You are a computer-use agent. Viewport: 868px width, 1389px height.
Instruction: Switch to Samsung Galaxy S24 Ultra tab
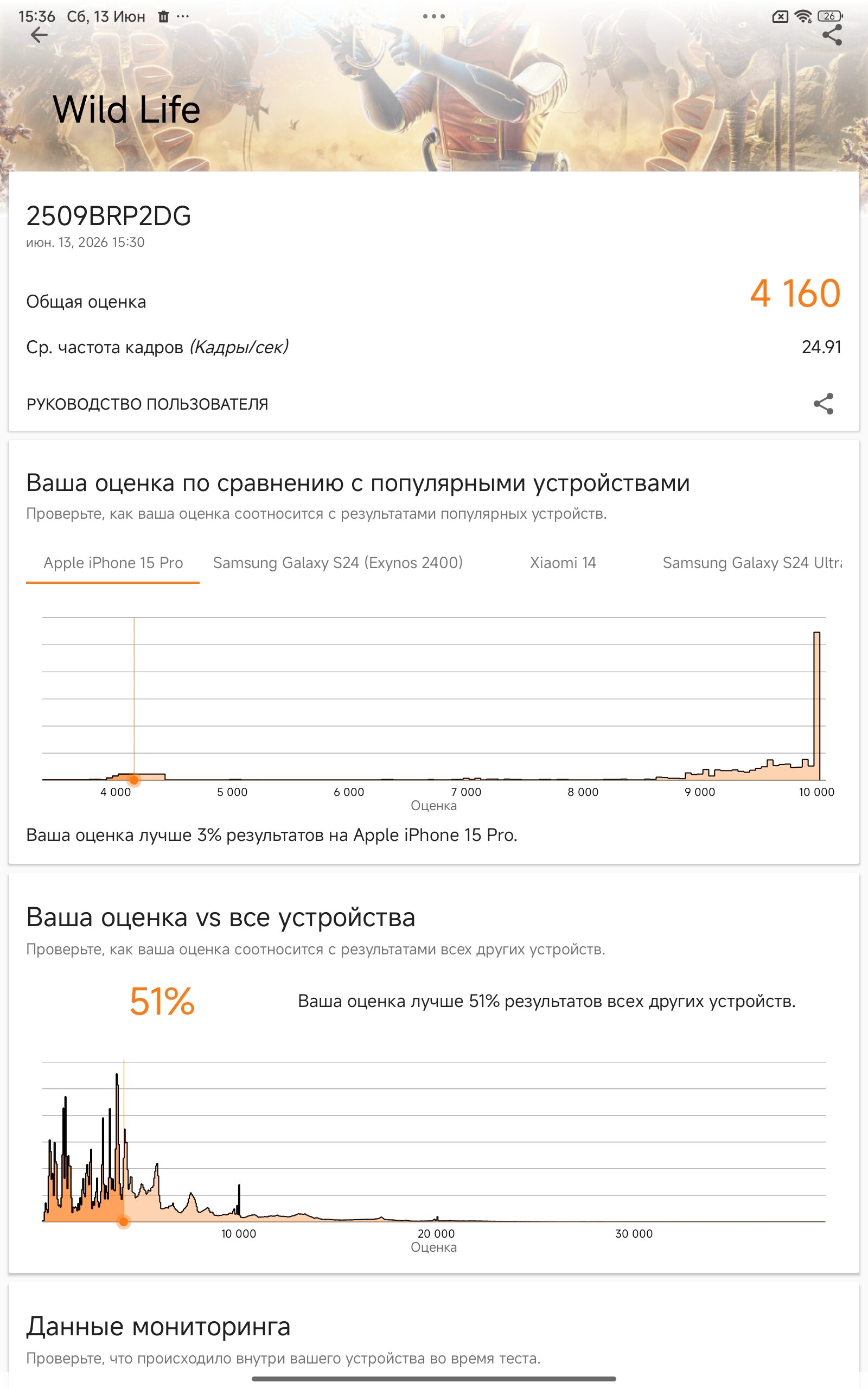752,563
